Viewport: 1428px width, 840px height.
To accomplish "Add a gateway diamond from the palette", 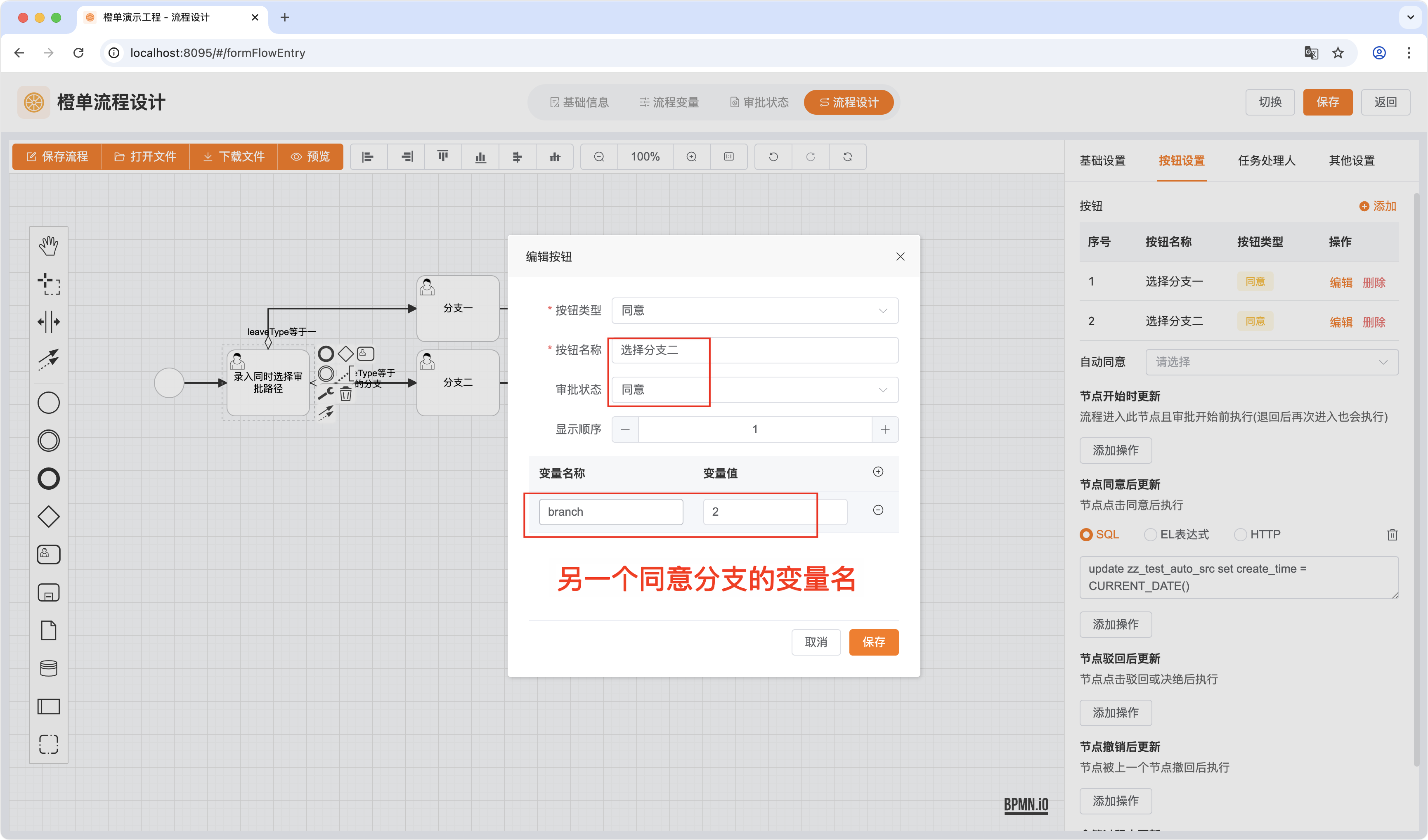I will (49, 517).
